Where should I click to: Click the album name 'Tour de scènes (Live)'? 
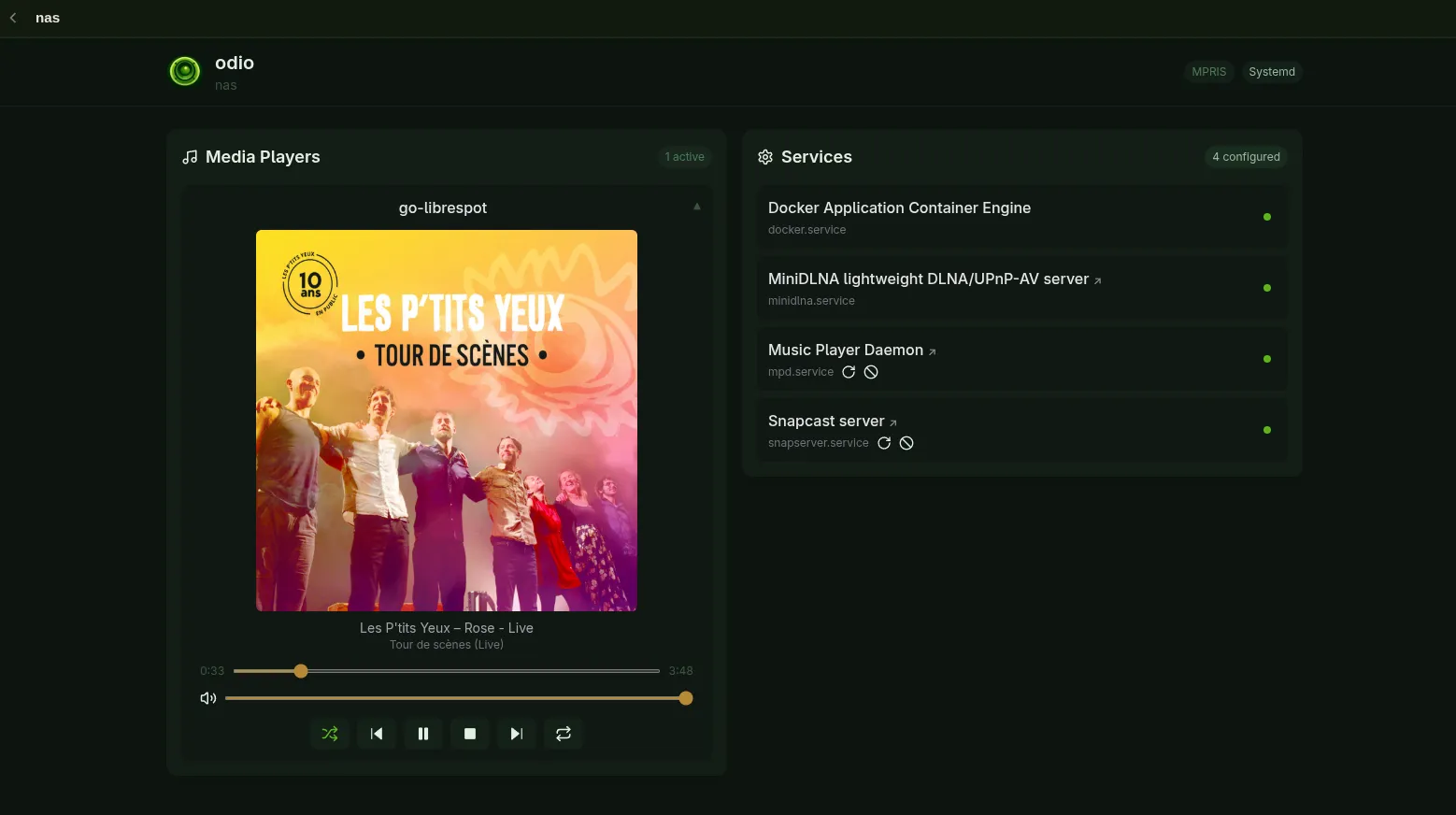click(x=447, y=645)
